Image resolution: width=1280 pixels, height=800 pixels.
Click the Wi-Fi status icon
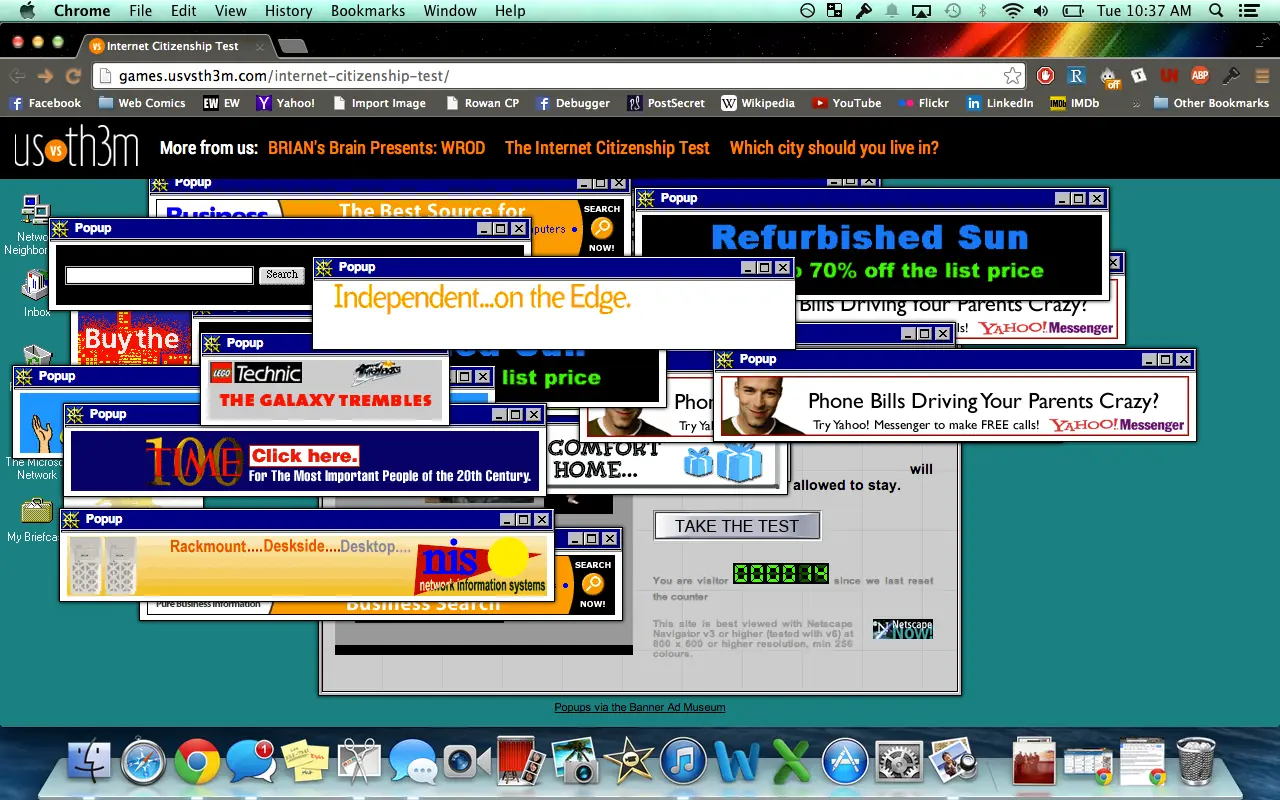[1013, 11]
